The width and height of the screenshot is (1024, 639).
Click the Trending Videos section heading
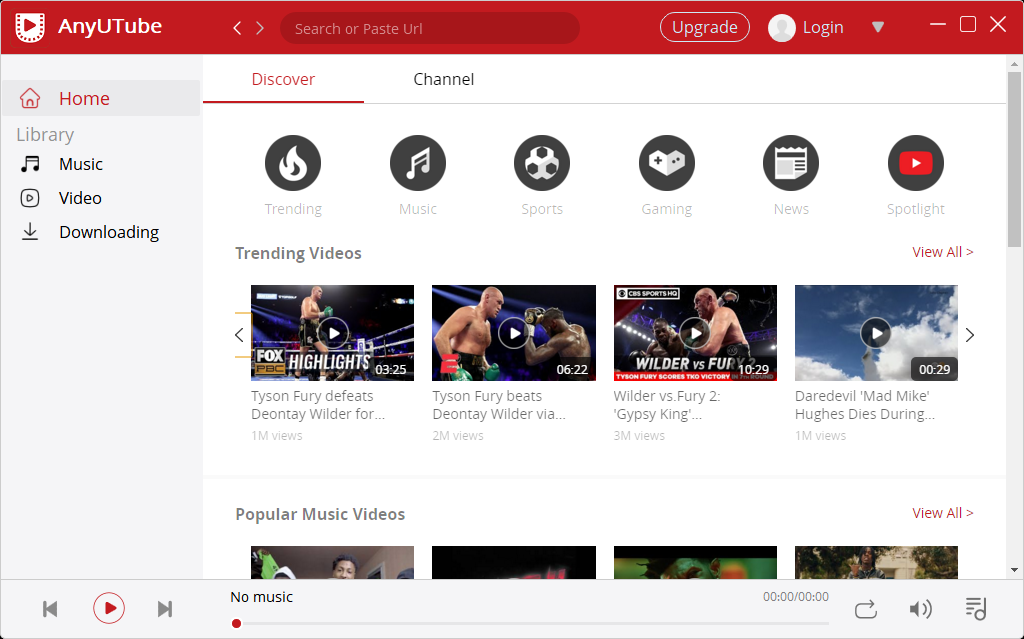pos(298,253)
